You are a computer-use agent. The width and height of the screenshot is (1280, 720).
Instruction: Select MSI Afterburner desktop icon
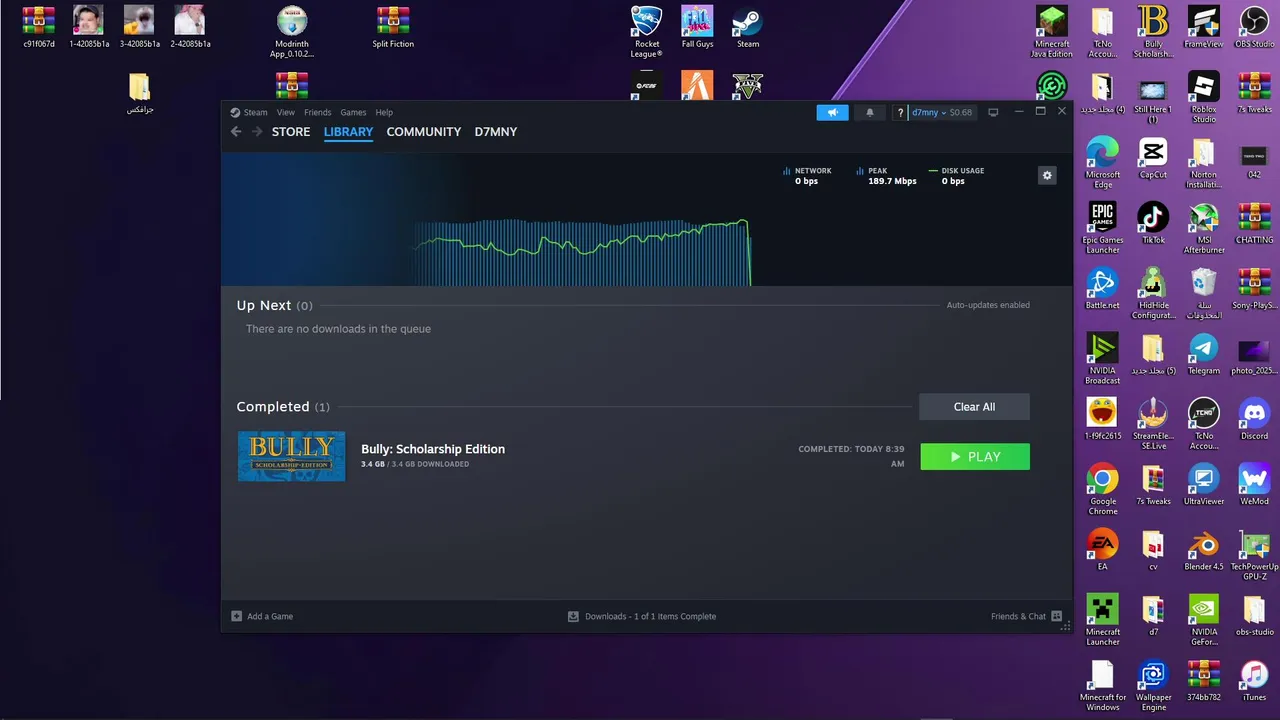point(1204,228)
